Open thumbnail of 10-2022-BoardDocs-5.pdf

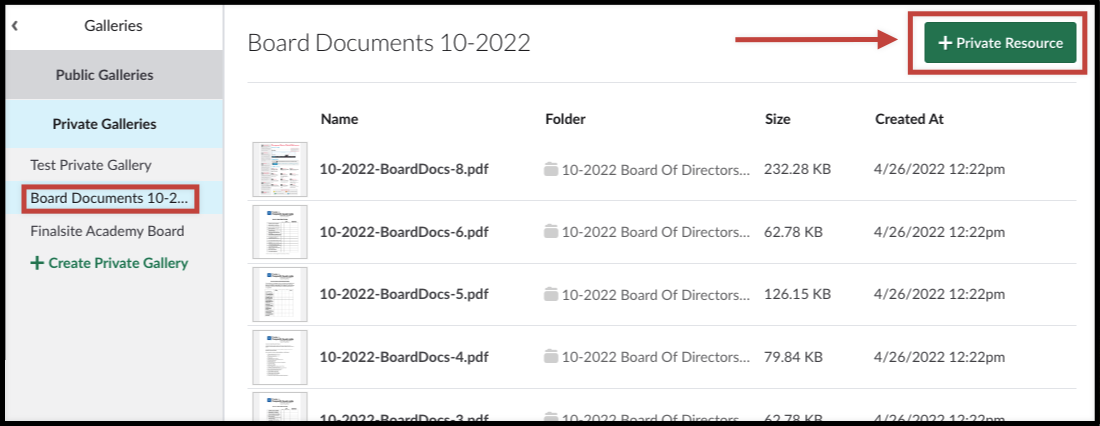[280, 294]
